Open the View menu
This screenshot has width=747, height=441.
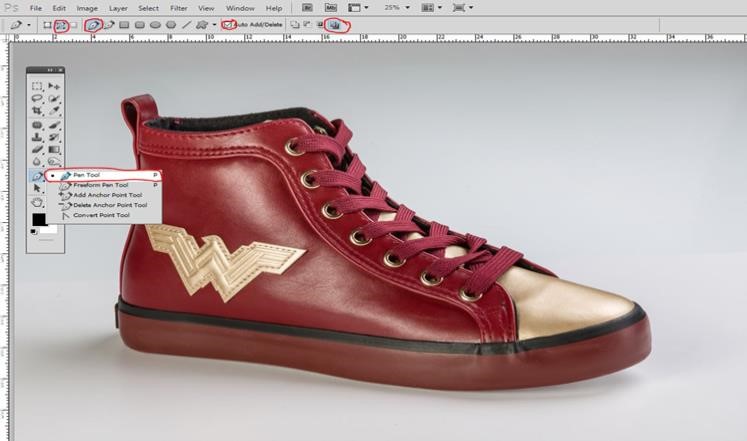click(x=206, y=8)
